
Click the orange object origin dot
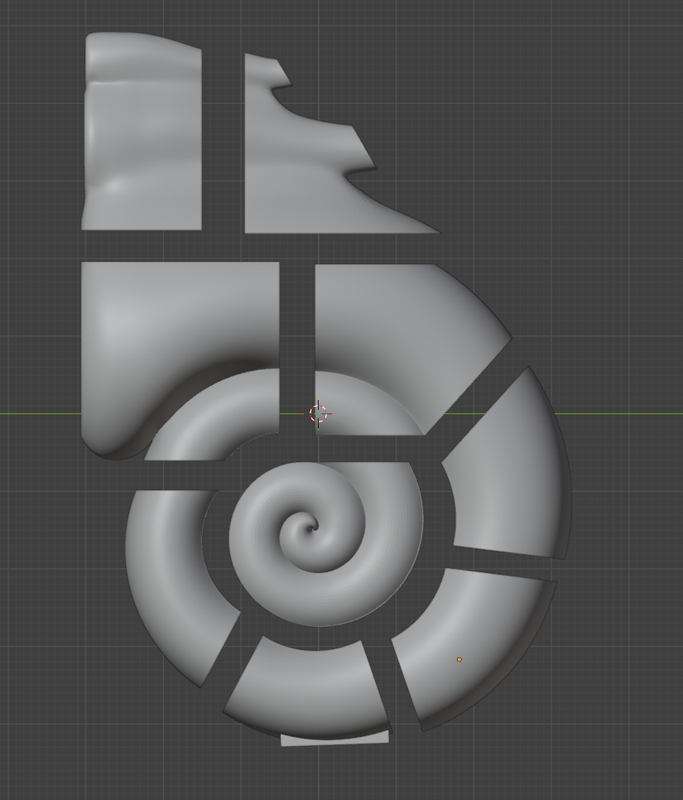(459, 660)
